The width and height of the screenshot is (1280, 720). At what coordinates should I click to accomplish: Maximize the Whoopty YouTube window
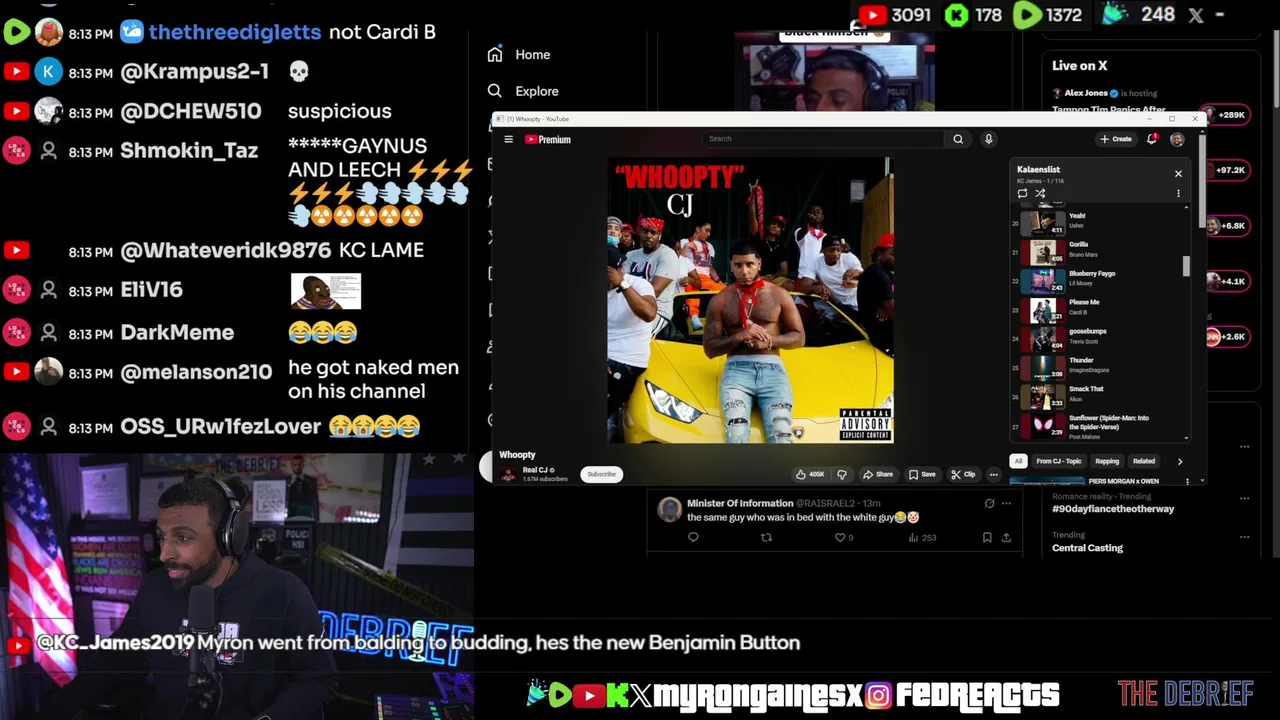pos(1172,119)
